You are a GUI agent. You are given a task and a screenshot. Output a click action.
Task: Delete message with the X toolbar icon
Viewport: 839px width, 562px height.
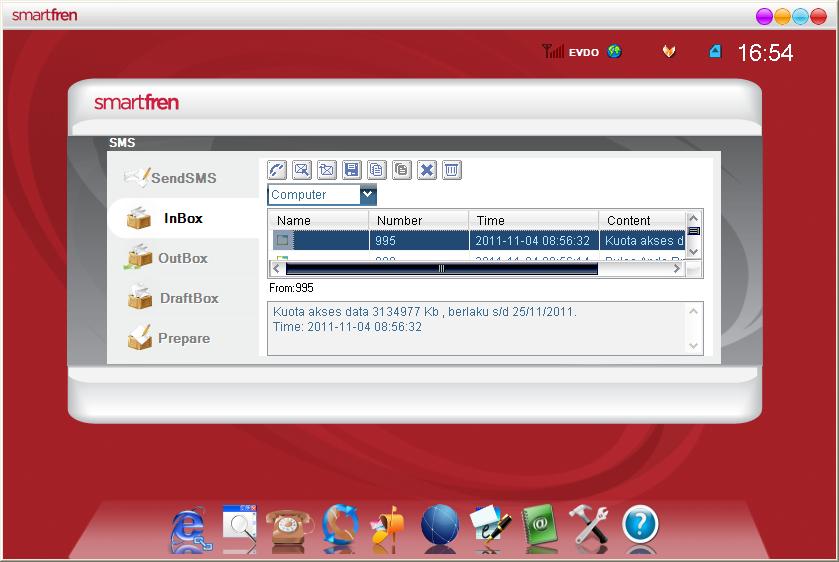[426, 170]
